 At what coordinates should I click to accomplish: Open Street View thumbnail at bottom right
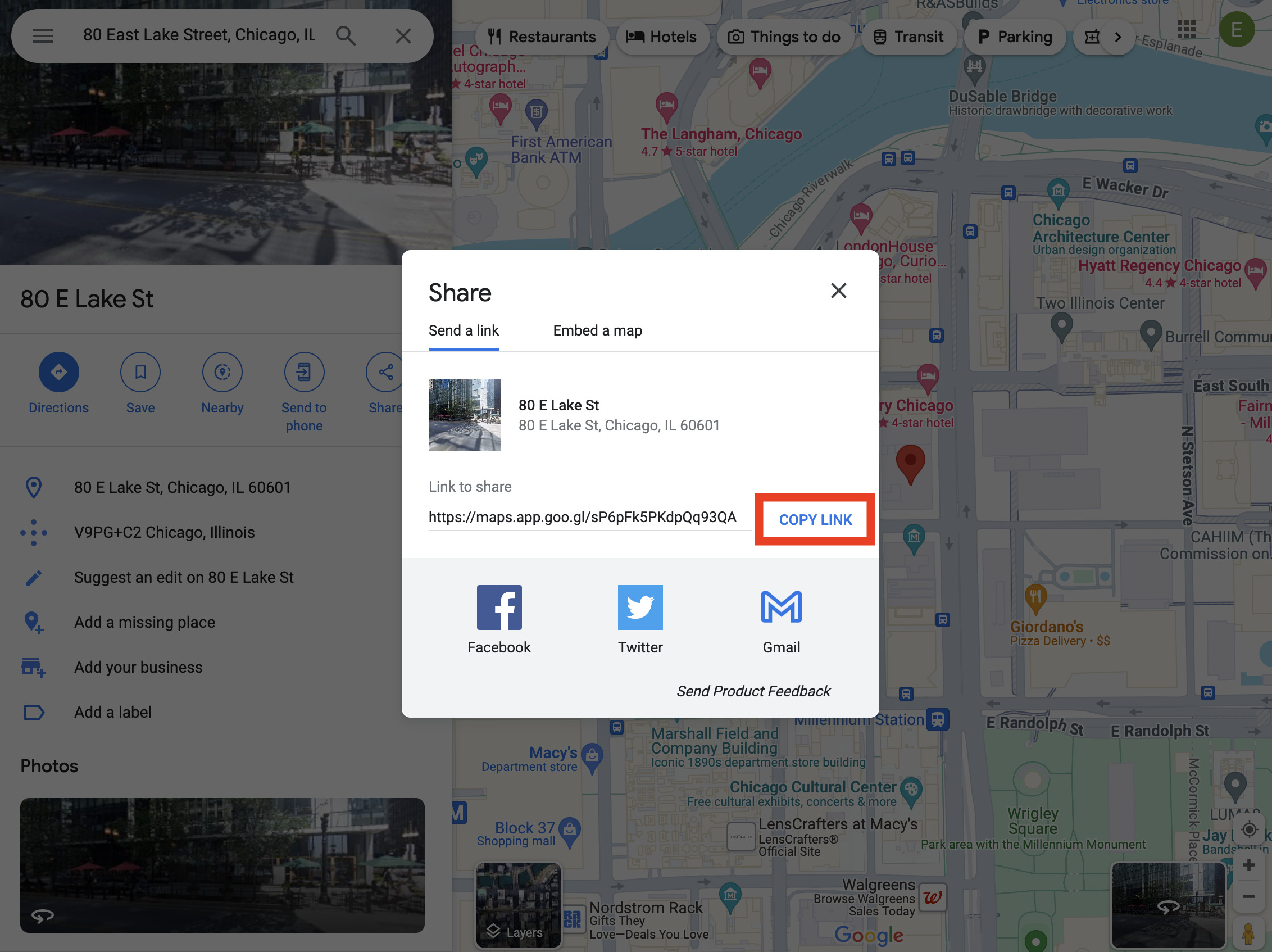1168,905
